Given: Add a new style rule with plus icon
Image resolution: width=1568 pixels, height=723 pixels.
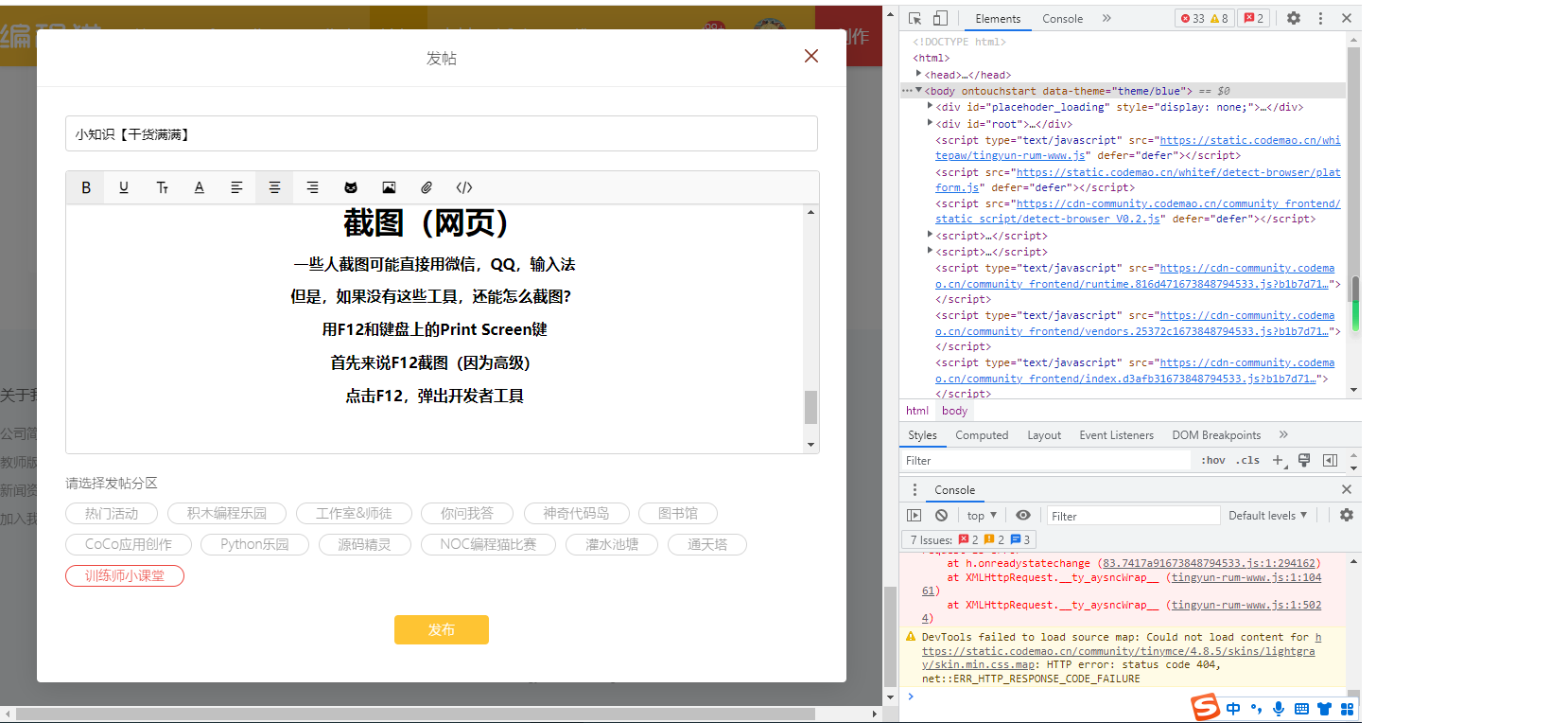Looking at the screenshot, I should (x=1278, y=461).
